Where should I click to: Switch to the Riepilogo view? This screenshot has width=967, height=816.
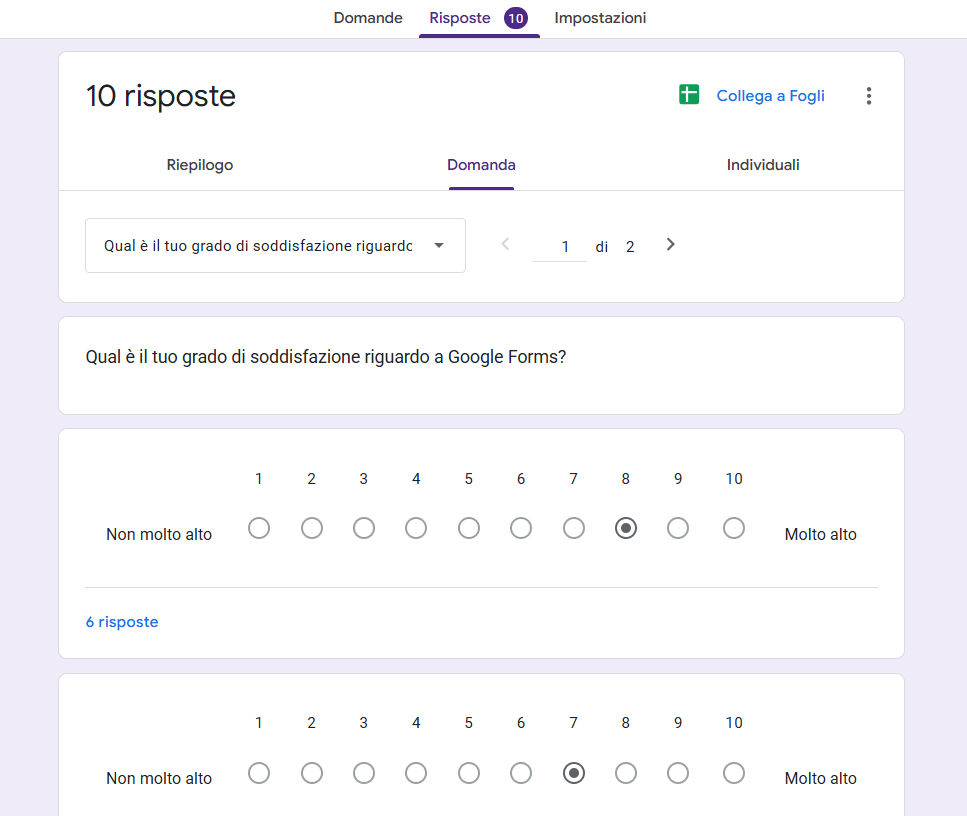[x=199, y=165]
